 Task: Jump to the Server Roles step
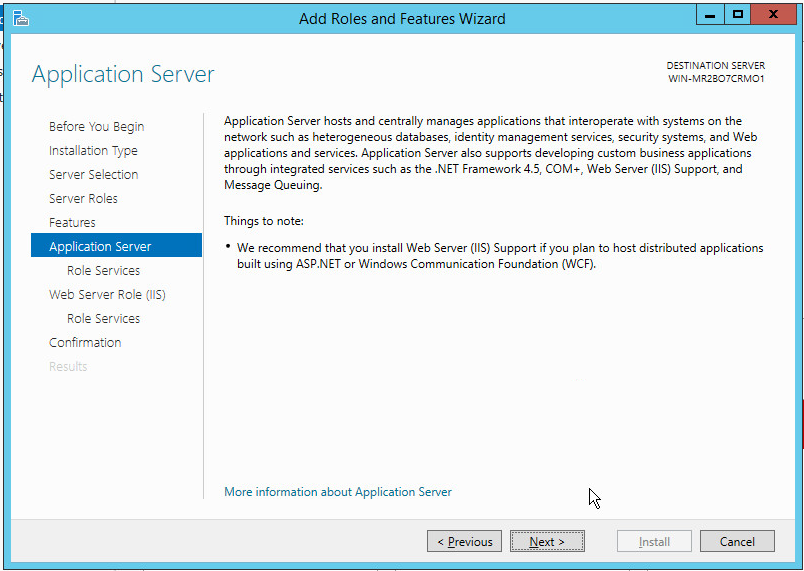pos(83,199)
